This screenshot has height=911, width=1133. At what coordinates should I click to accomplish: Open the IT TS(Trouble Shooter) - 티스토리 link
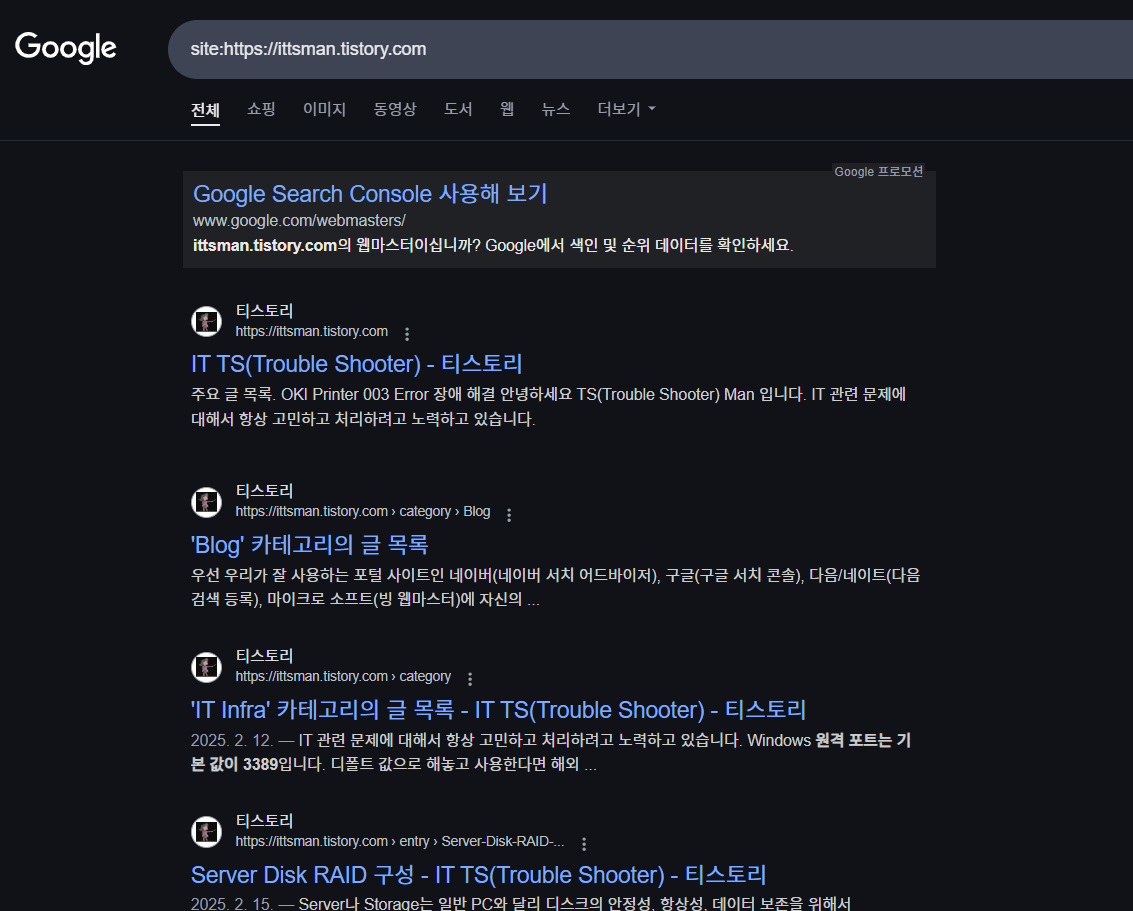point(356,363)
